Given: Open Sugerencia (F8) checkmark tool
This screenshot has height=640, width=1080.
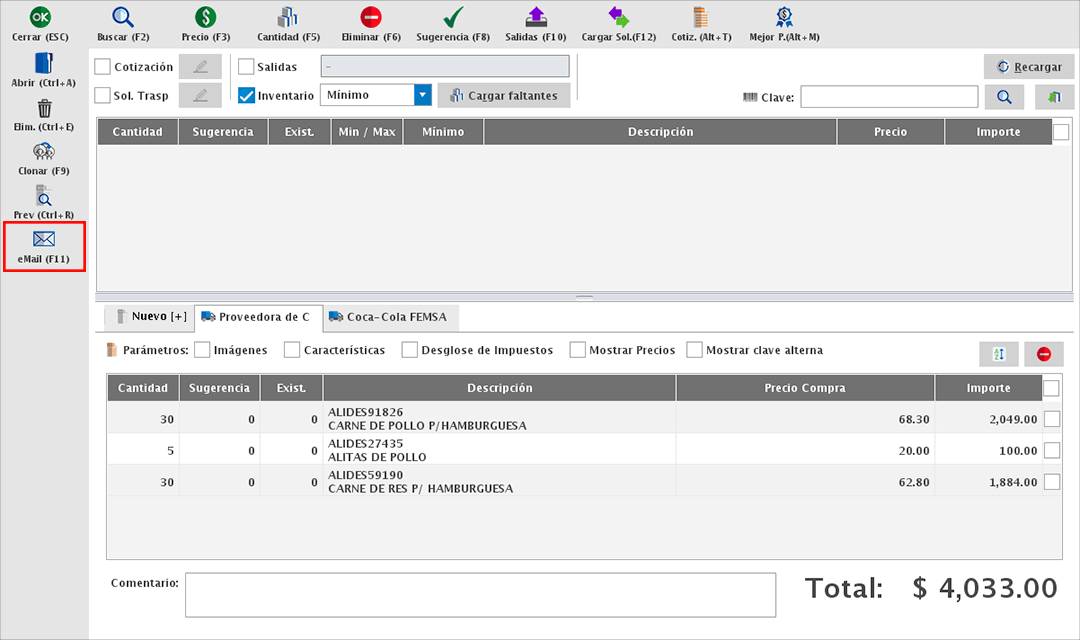Looking at the screenshot, I should 453,17.
